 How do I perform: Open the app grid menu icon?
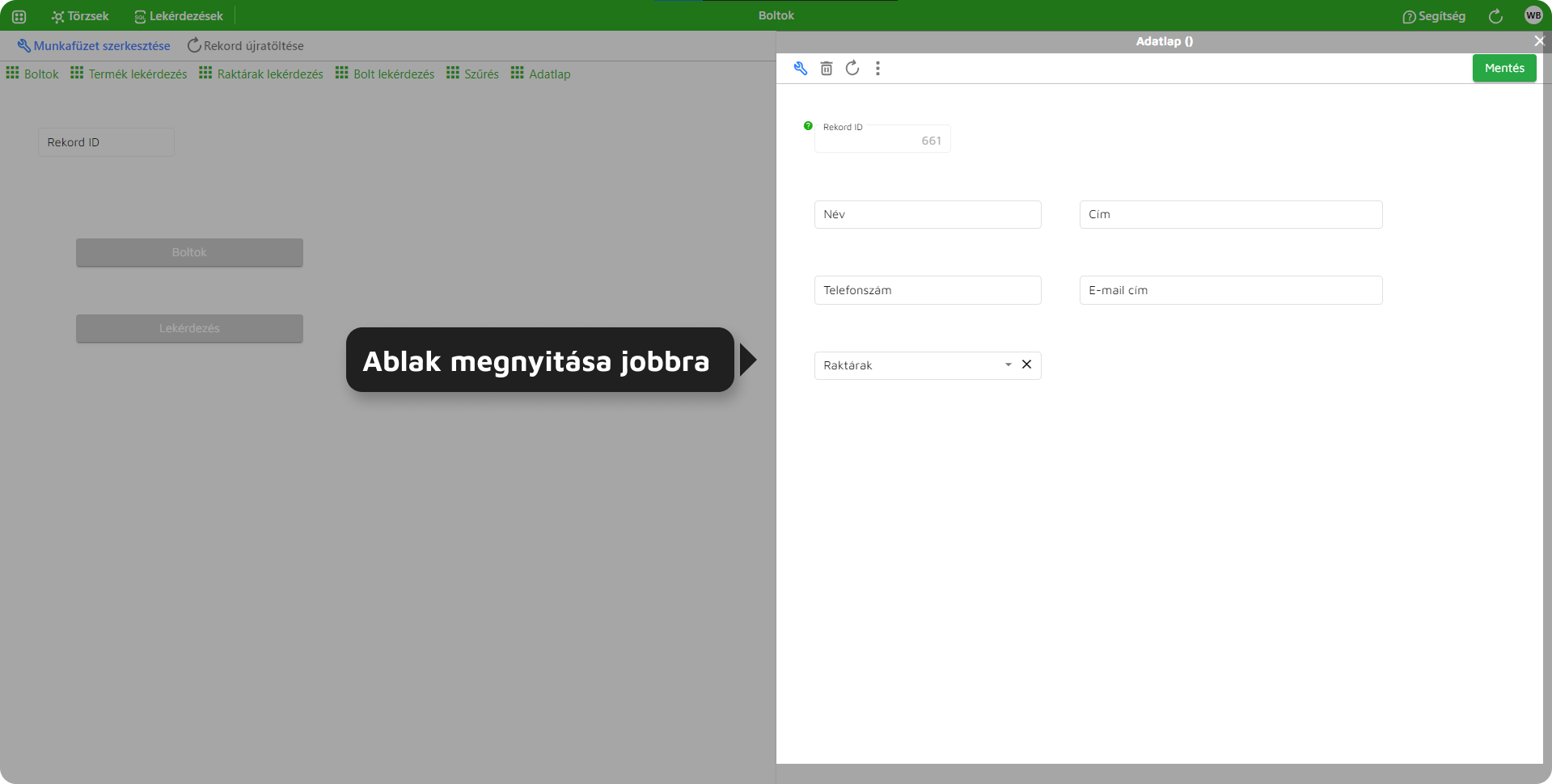(x=19, y=16)
